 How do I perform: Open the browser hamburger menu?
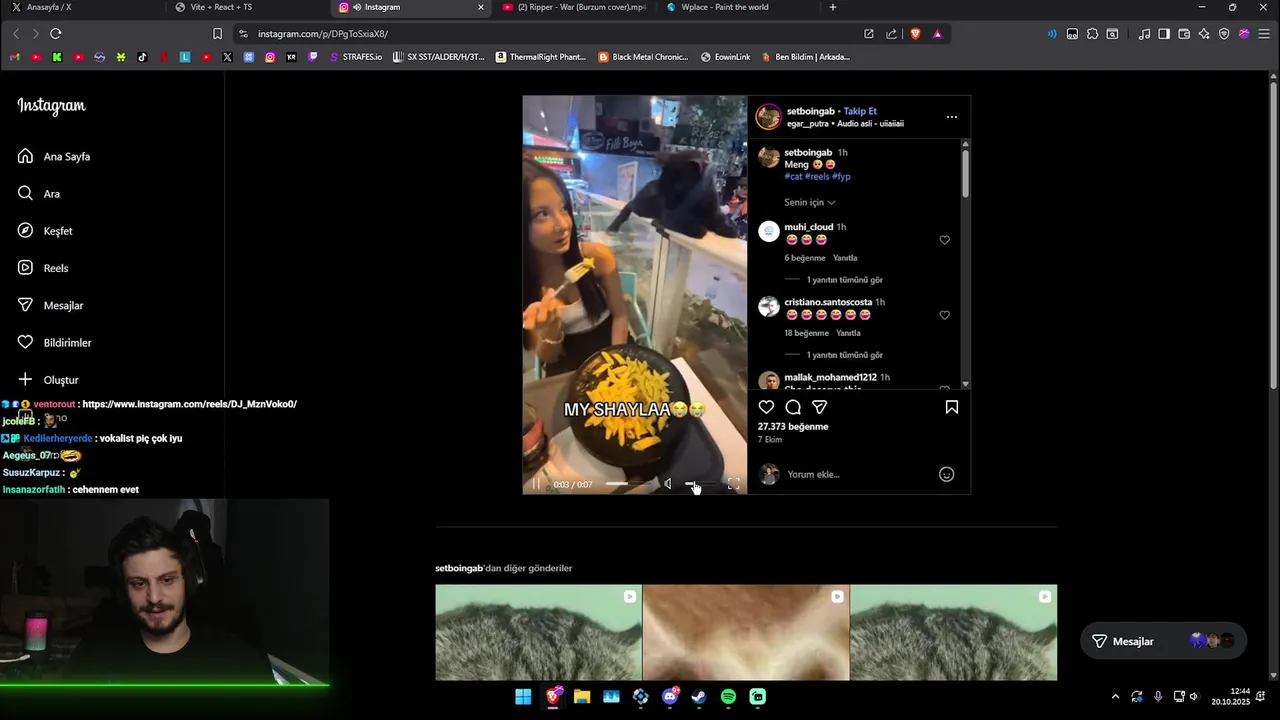click(1264, 34)
